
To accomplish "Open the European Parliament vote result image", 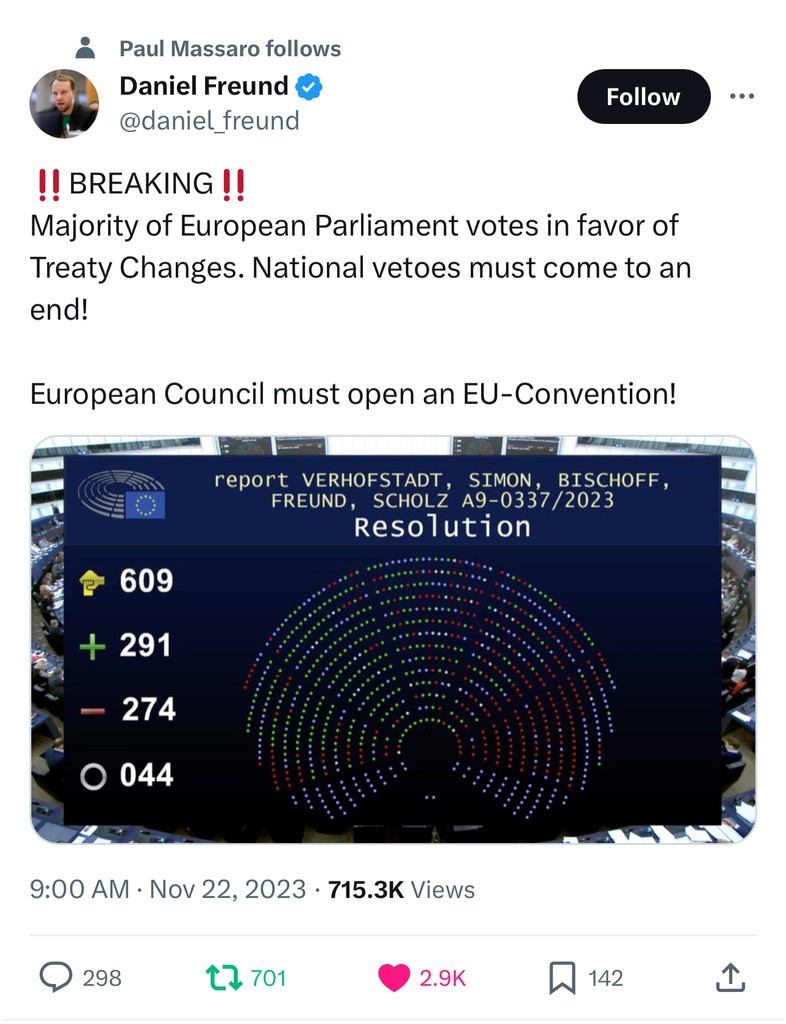I will [392, 640].
